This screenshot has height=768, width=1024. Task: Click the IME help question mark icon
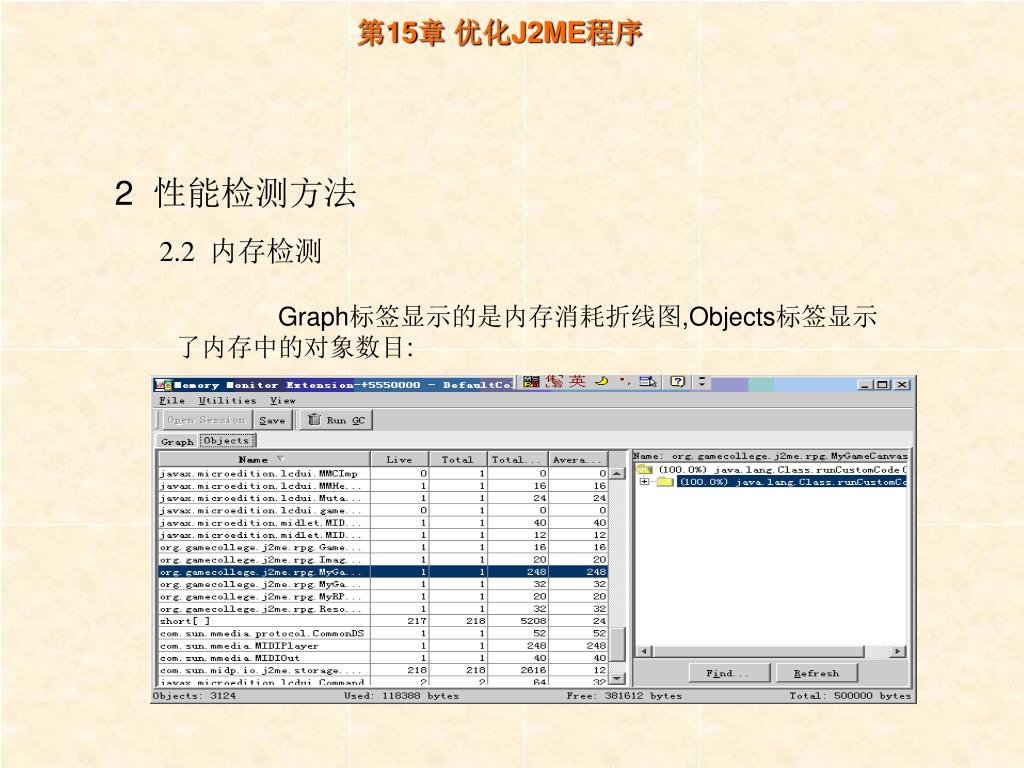pos(678,381)
